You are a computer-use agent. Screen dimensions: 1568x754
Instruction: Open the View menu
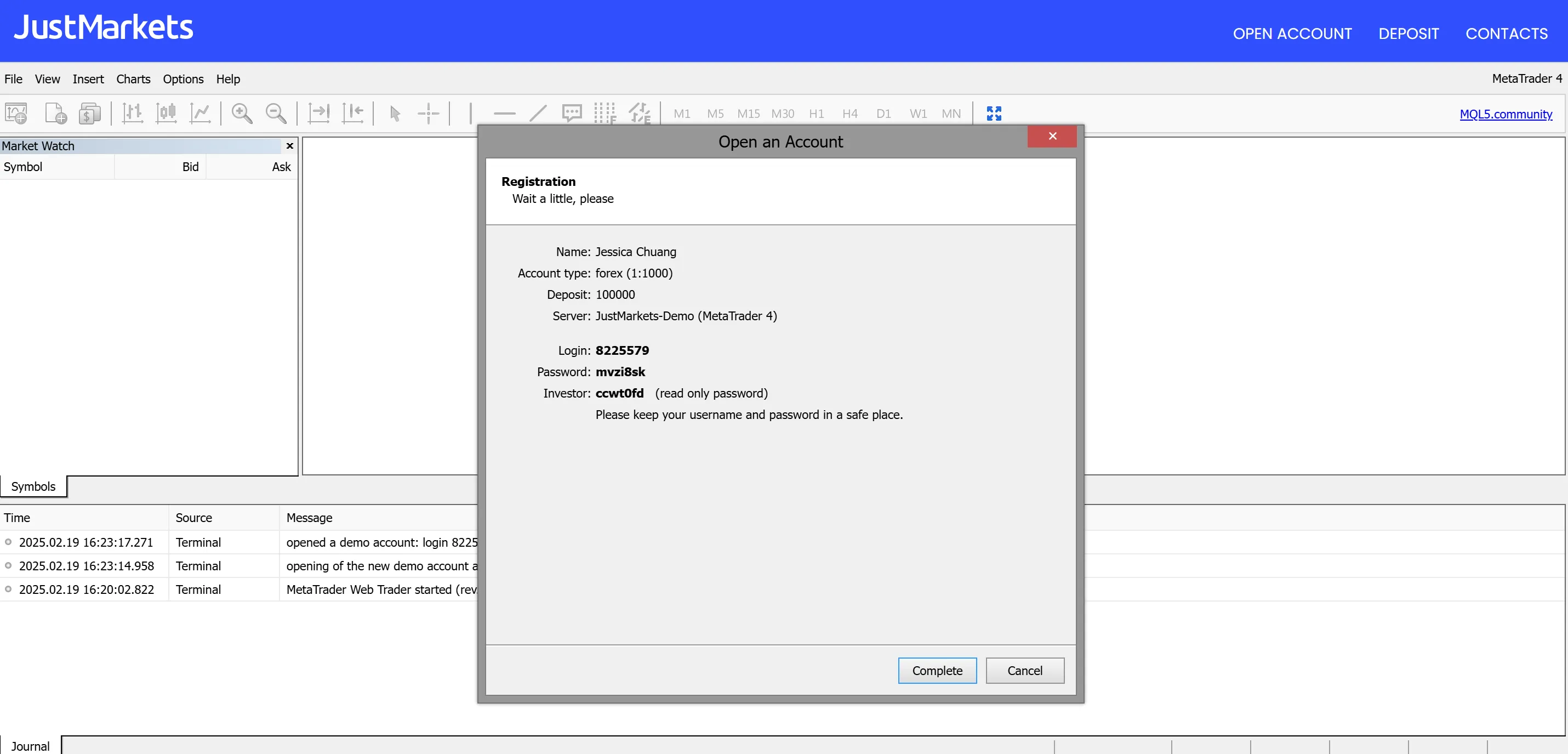[48, 79]
